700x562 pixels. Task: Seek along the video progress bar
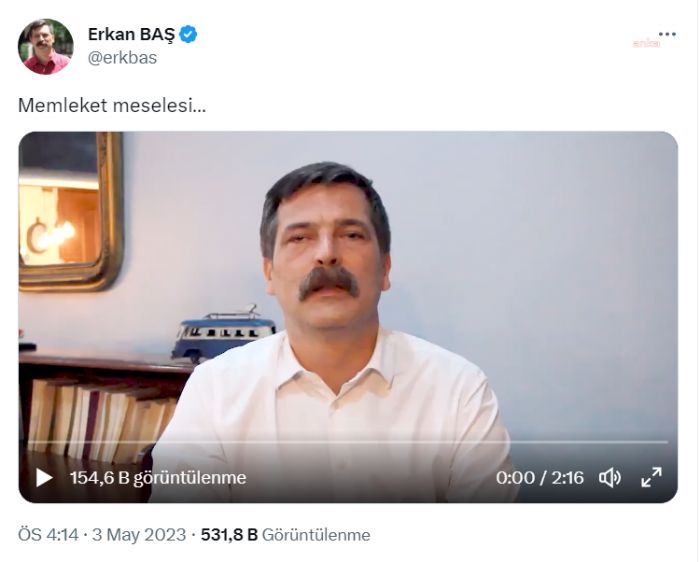(x=348, y=442)
